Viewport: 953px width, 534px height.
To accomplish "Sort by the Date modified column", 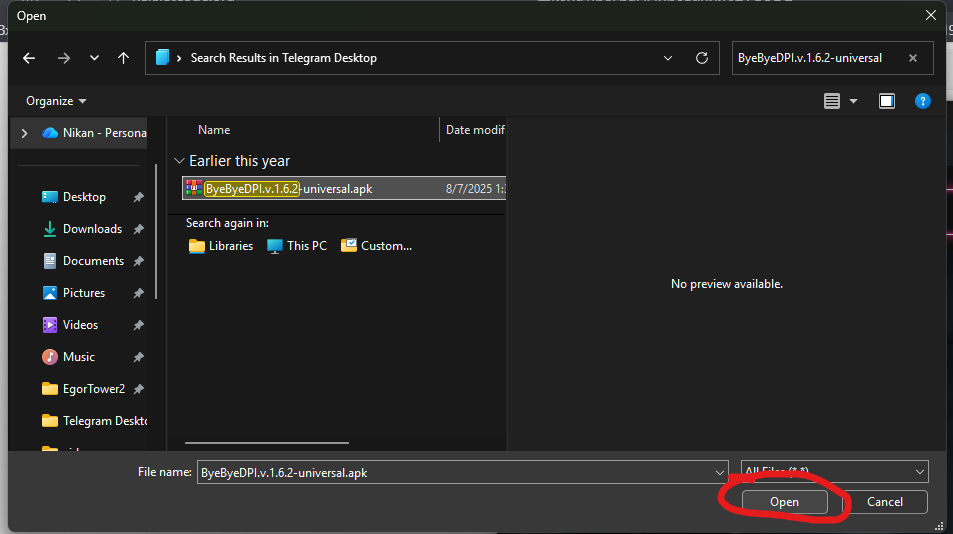I will (x=475, y=130).
